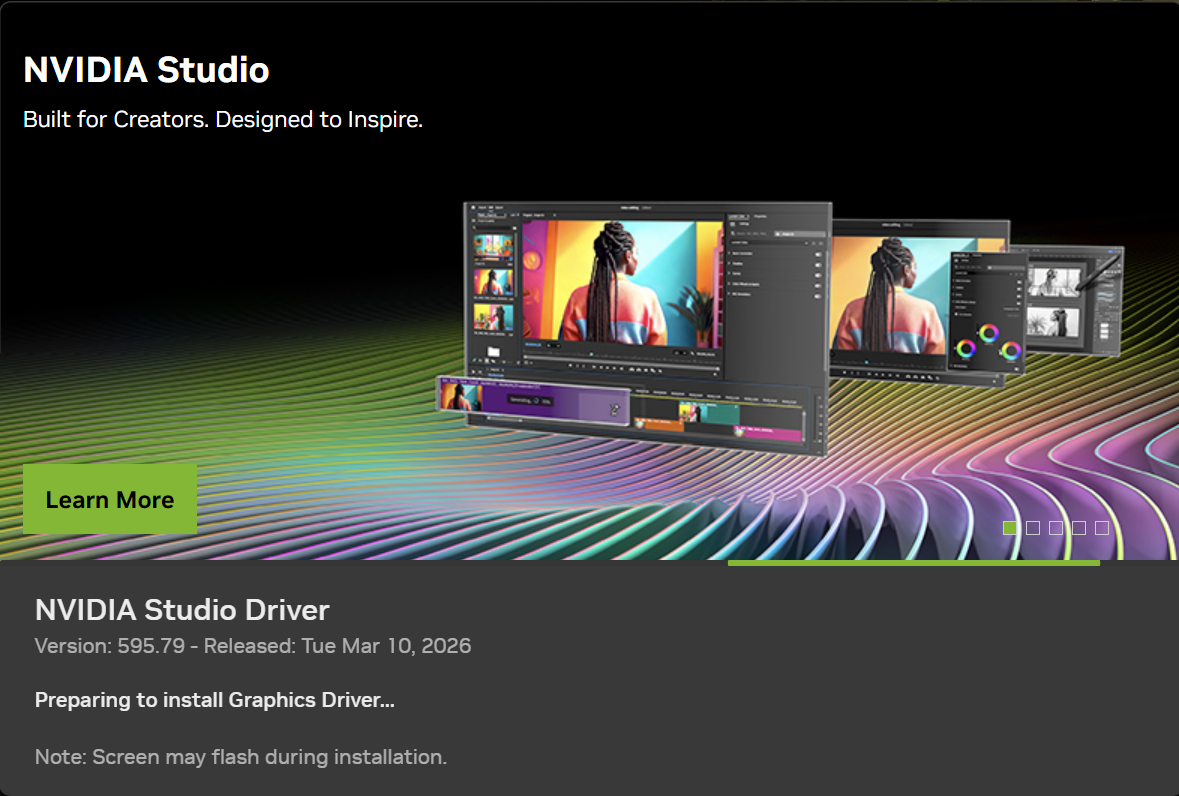Select the first green carousel indicator
The image size is (1179, 796).
1010,528
